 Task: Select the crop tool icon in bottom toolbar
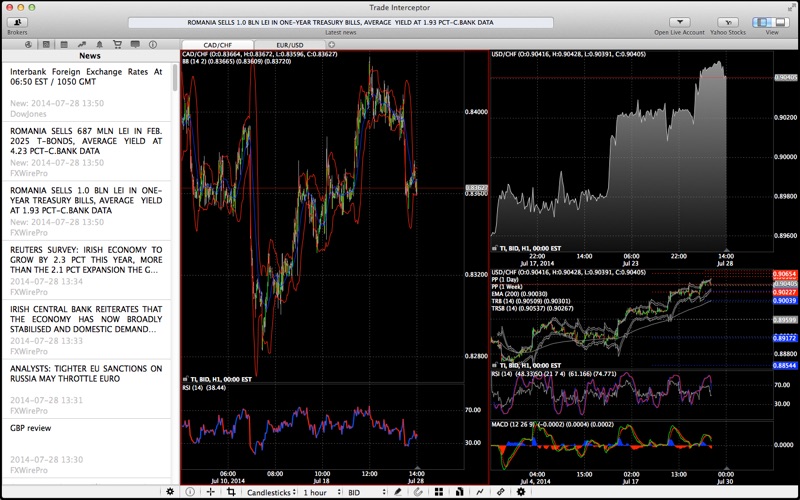(231, 492)
